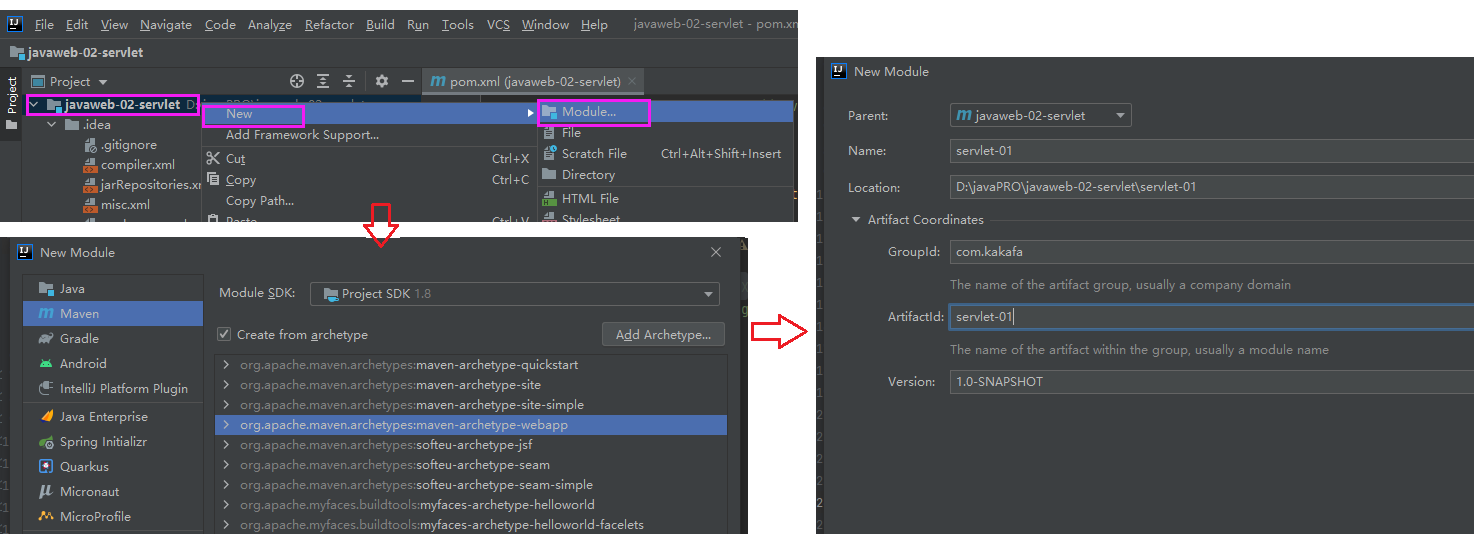Open the Analyze menu
This screenshot has width=1474, height=534.
pos(270,24)
